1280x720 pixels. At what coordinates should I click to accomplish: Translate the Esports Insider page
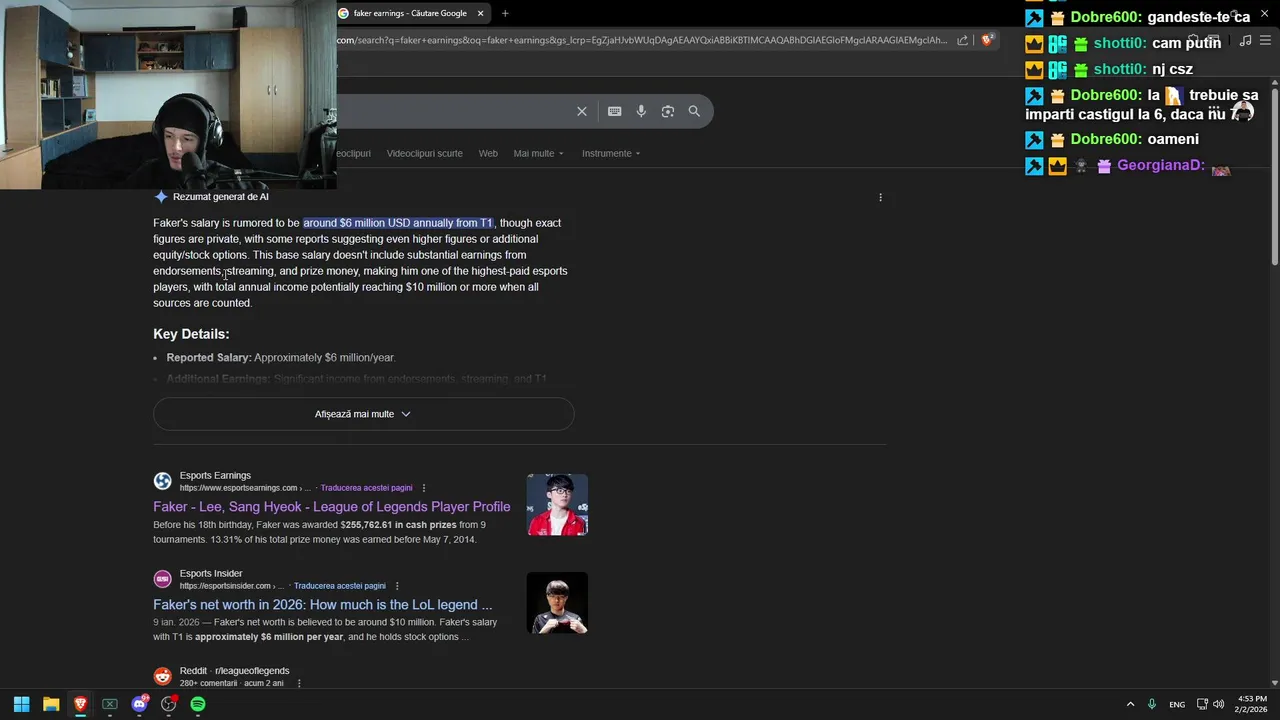click(x=340, y=586)
